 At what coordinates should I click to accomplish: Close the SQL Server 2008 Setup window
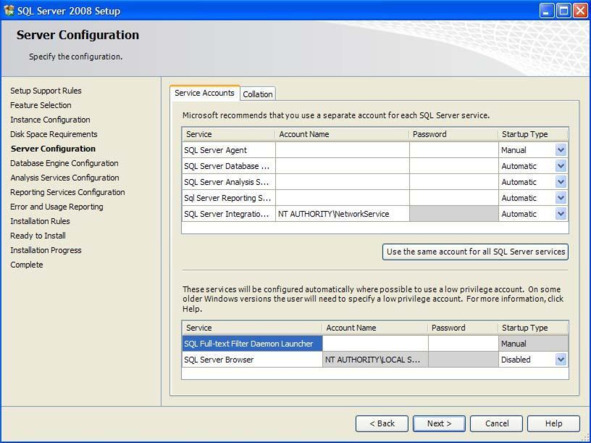tap(580, 11)
